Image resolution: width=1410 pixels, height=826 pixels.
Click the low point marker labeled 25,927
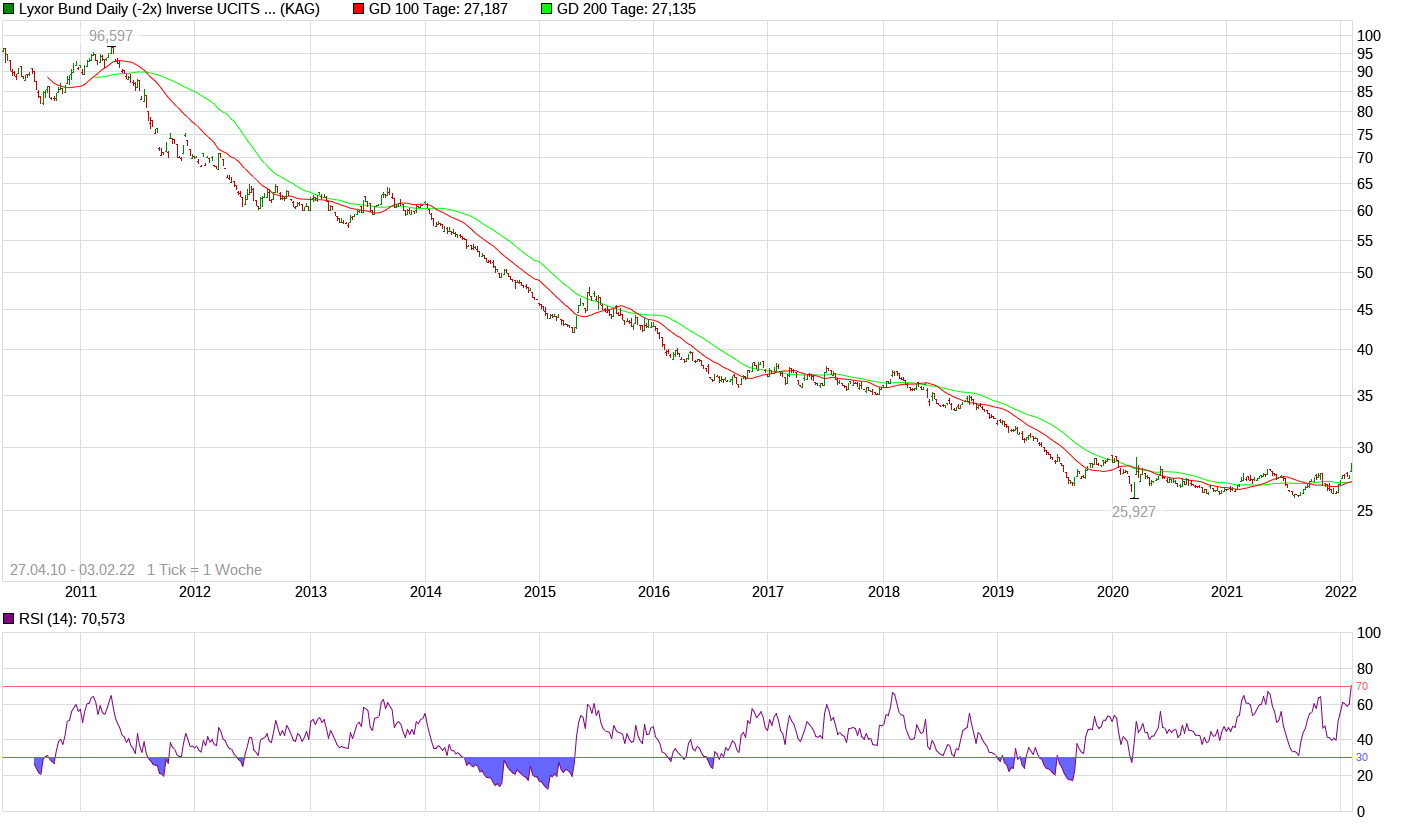(x=1133, y=511)
